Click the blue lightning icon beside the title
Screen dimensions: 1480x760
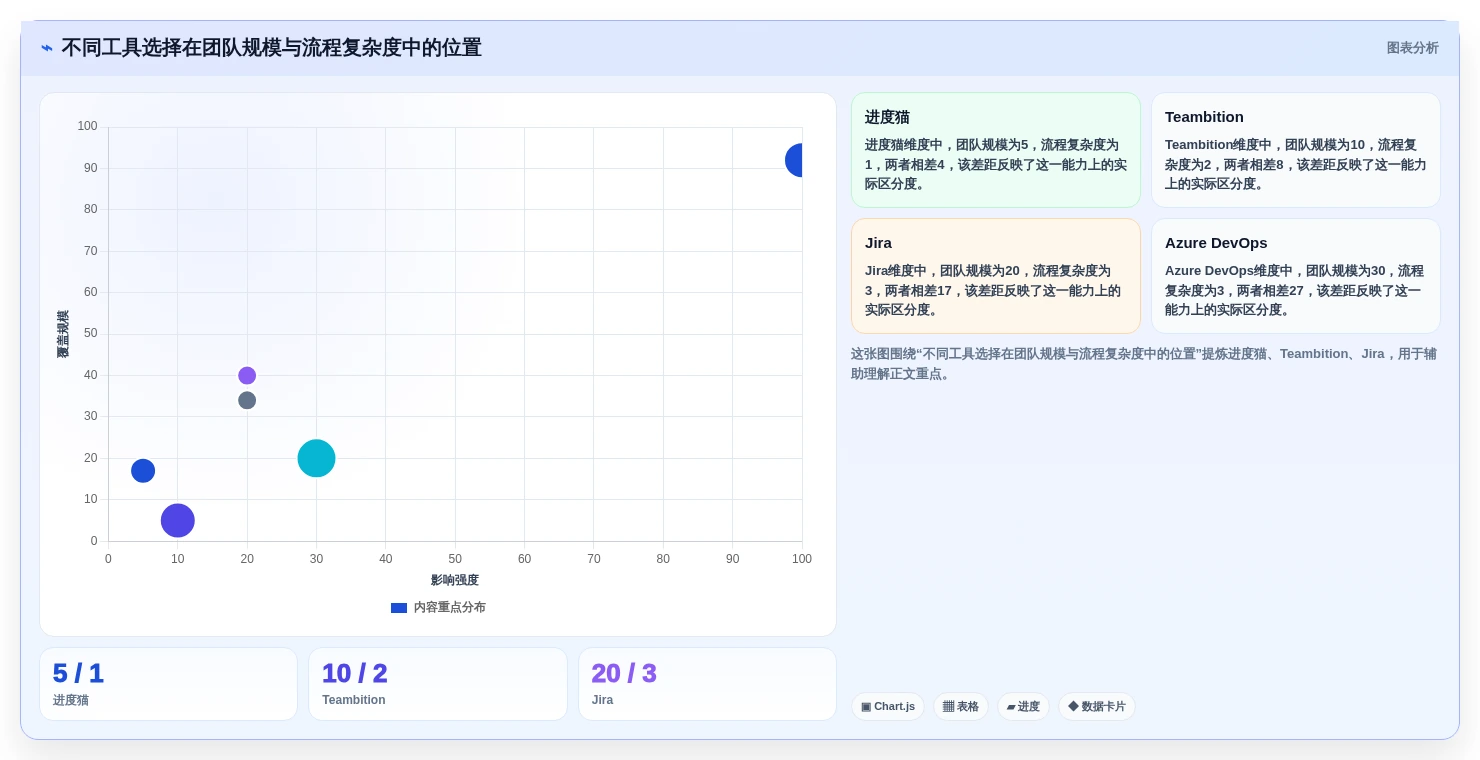[47, 48]
